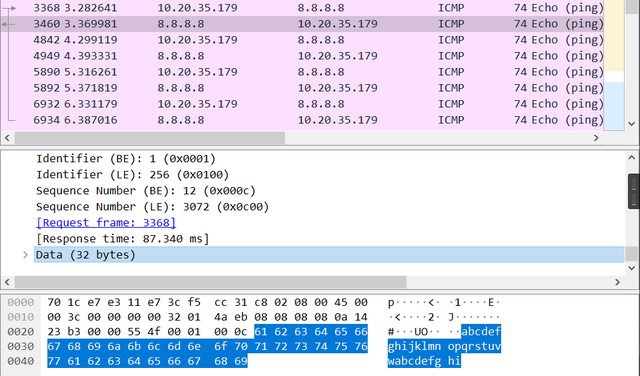Select packet 3460 row from 8.8.8.8

pos(302,24)
